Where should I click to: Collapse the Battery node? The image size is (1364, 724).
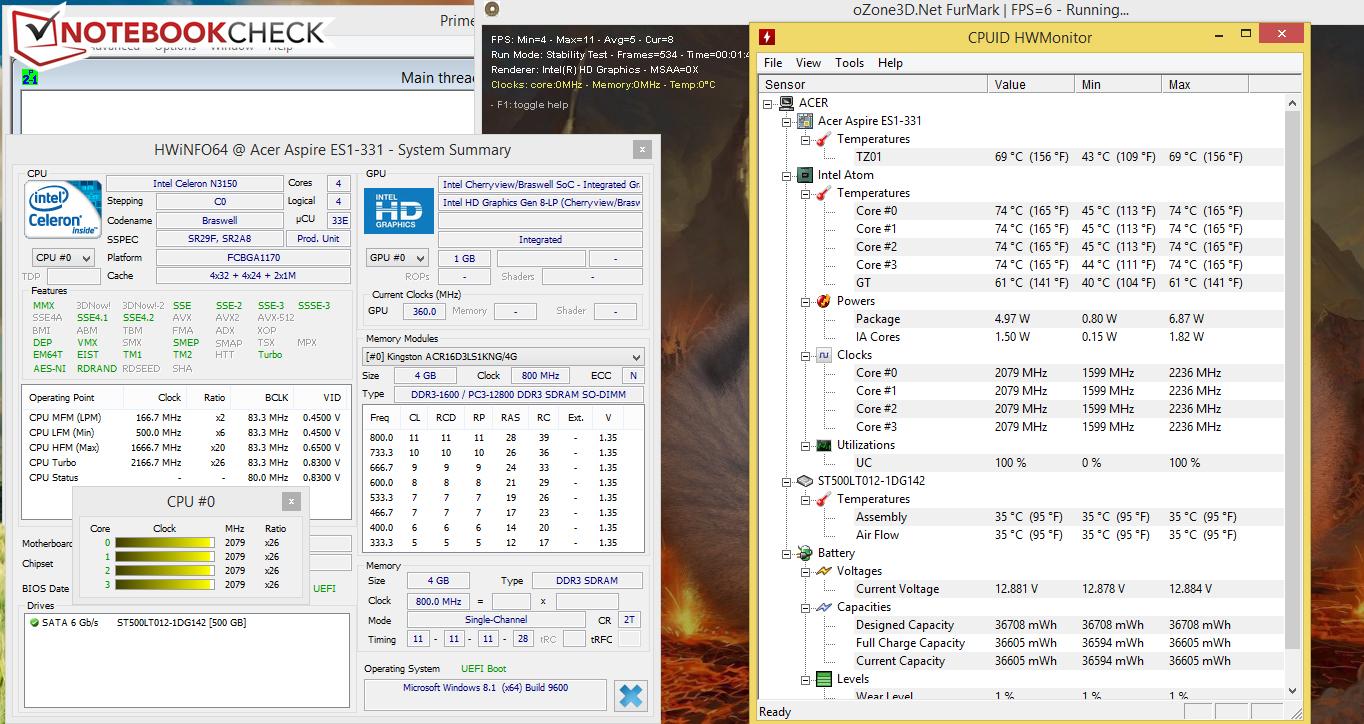(x=787, y=553)
